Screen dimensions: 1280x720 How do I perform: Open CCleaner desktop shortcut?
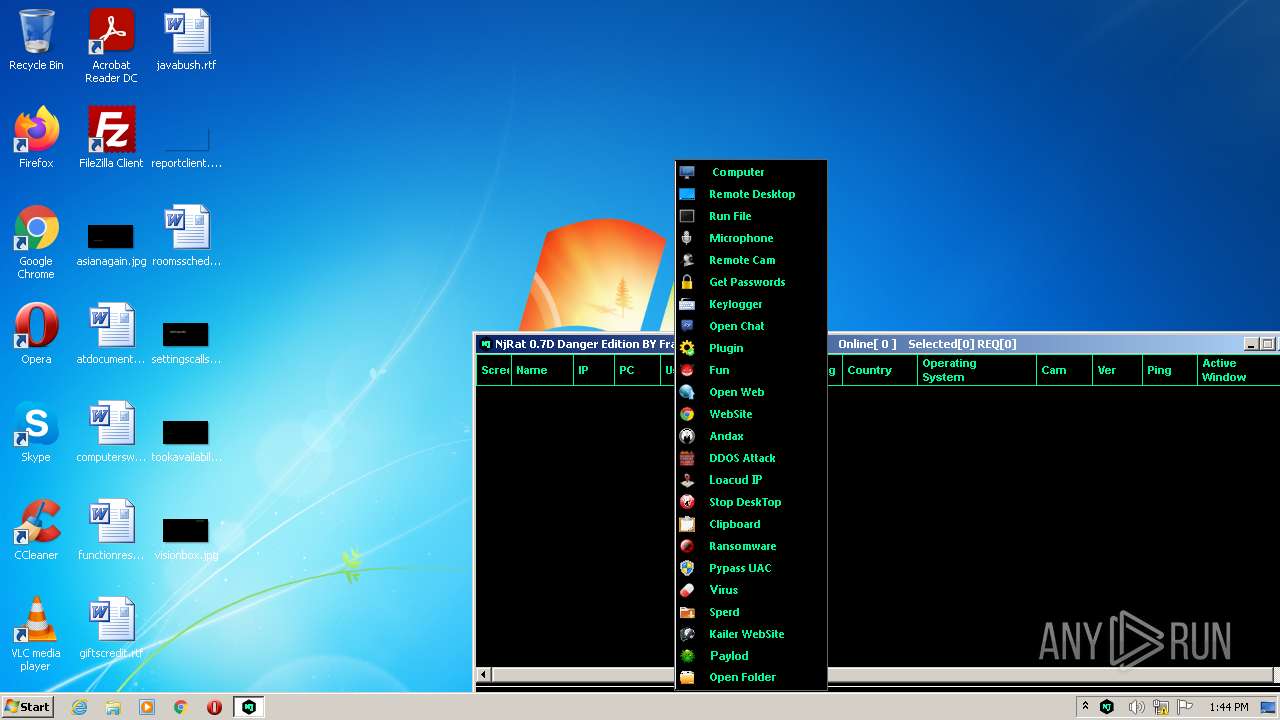36,530
